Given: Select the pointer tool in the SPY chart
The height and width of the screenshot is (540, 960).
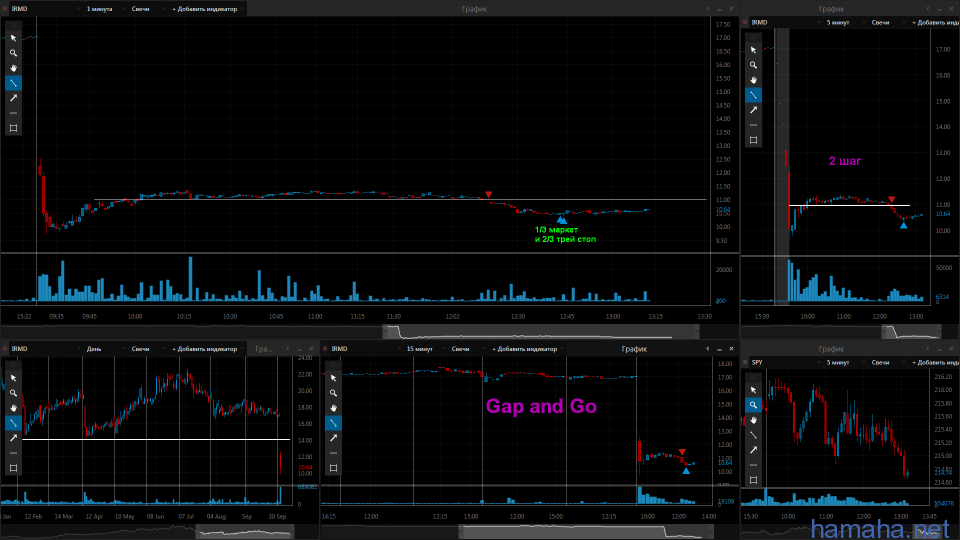Looking at the screenshot, I should point(754,390).
